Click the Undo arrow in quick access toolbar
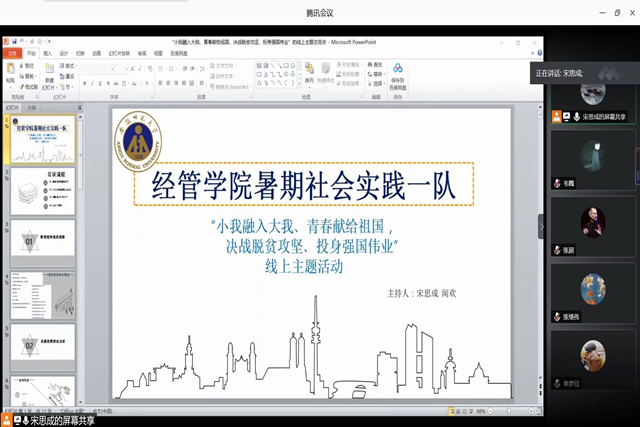 (22, 42)
